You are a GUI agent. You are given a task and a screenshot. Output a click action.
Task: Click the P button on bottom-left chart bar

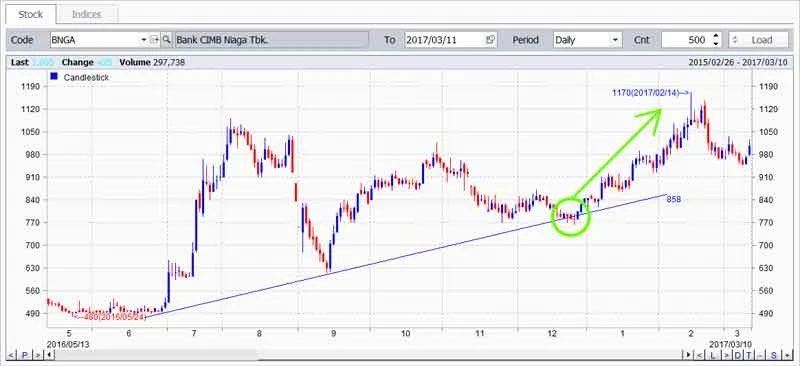(24, 355)
